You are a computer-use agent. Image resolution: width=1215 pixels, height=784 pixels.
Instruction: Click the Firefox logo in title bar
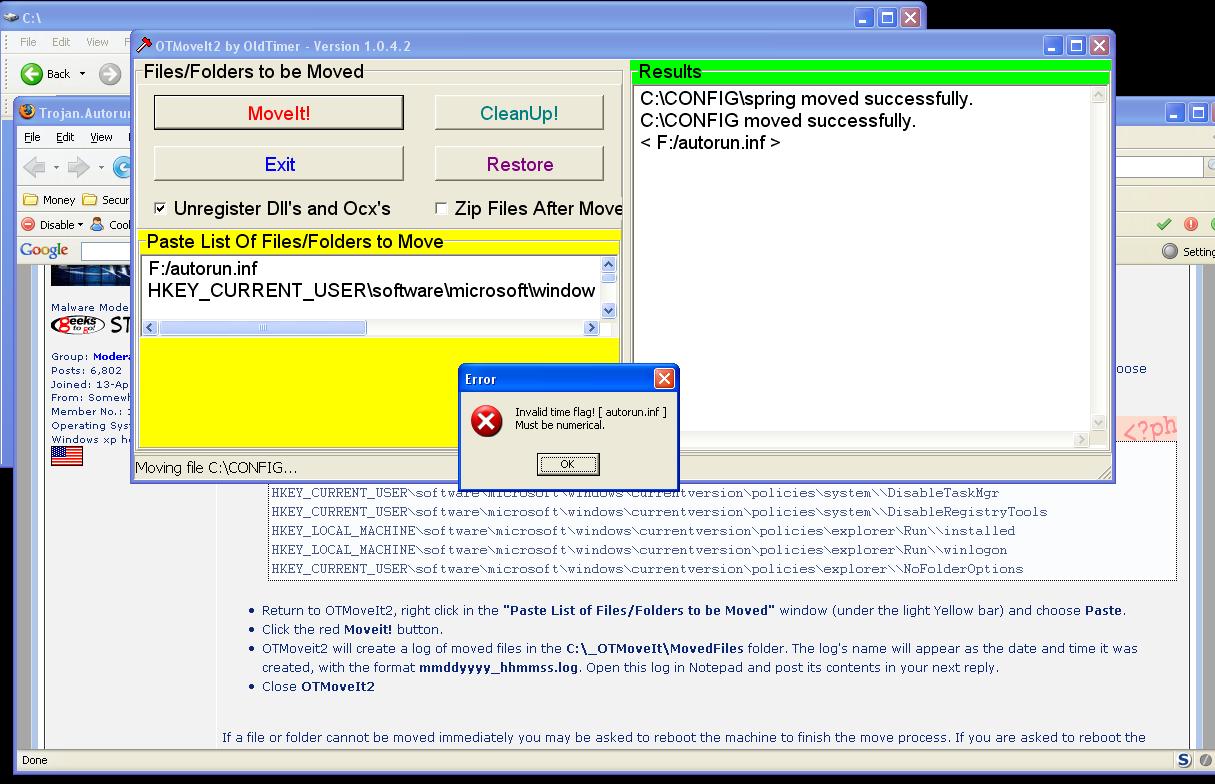pyautogui.click(x=27, y=113)
